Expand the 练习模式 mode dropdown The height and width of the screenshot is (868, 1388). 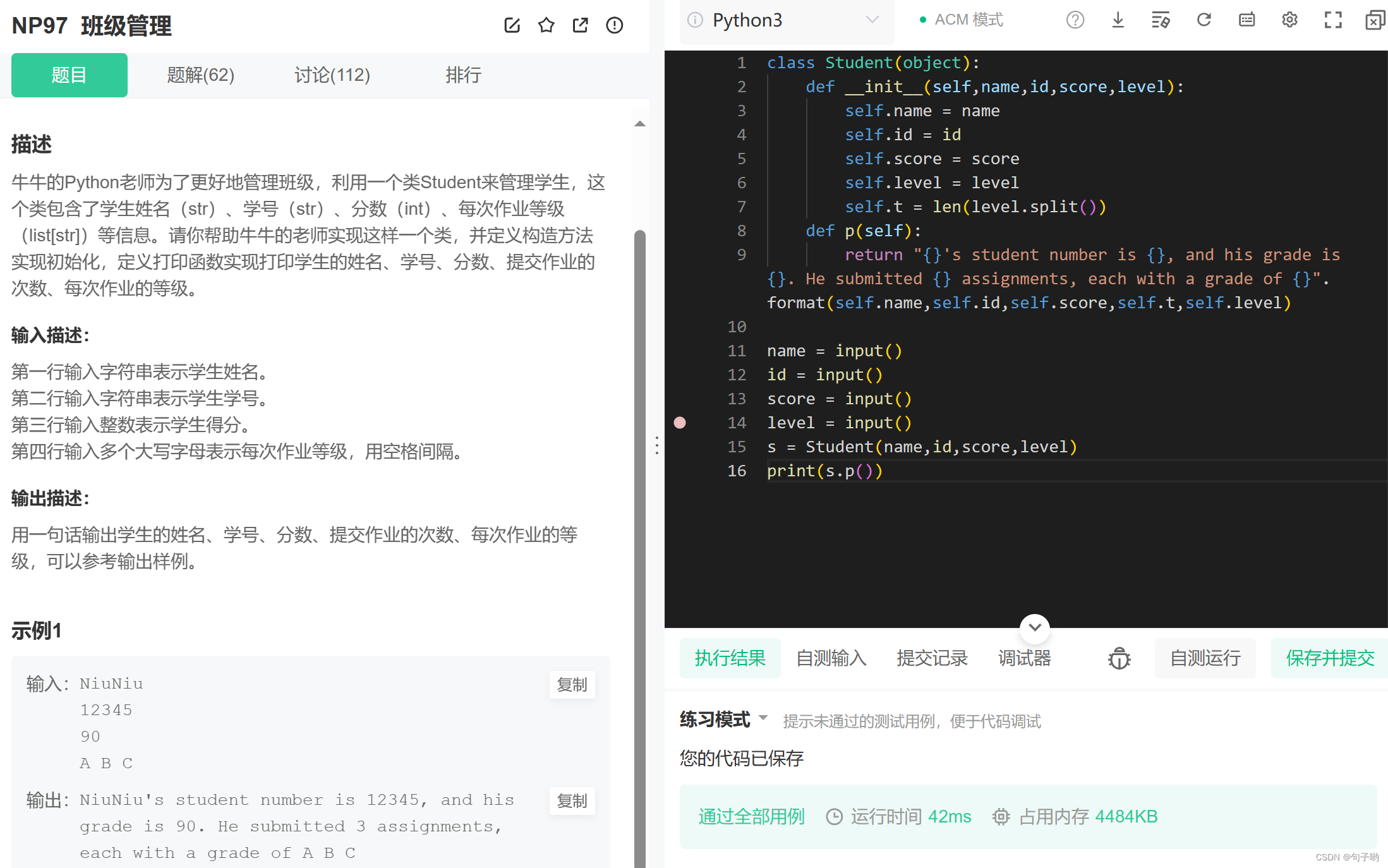(763, 718)
